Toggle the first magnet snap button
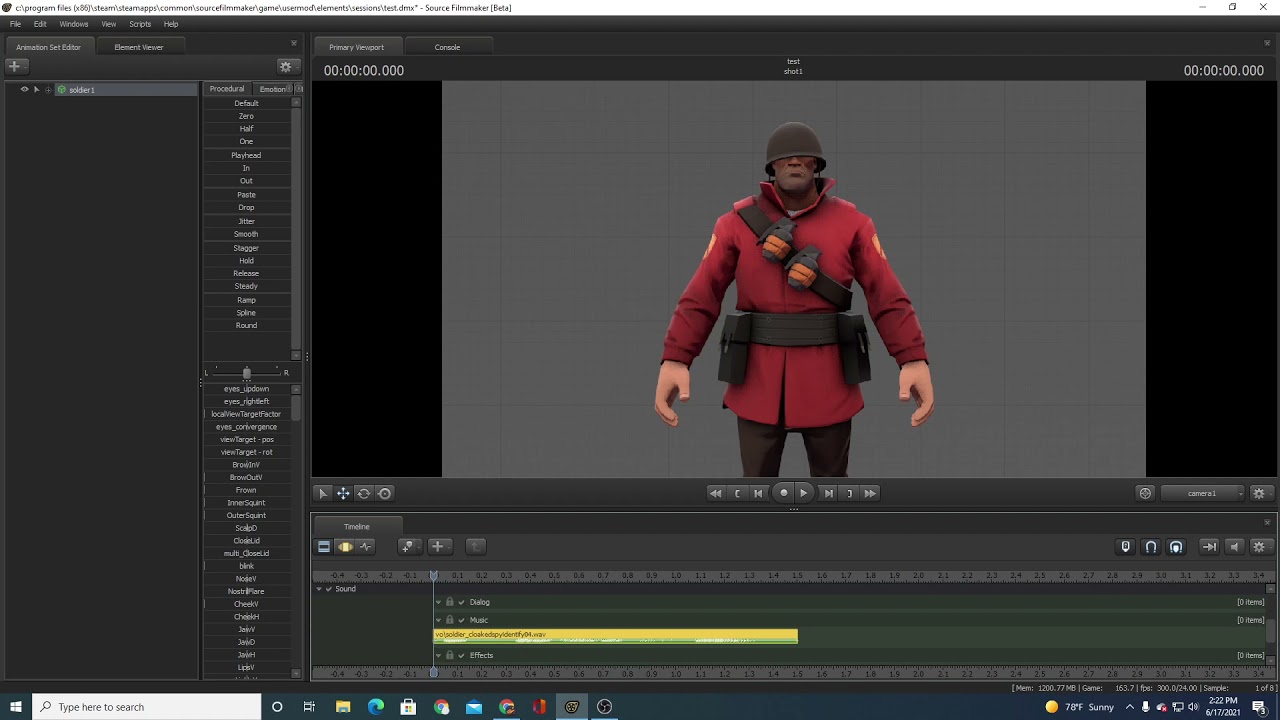This screenshot has height=720, width=1280. [1151, 547]
